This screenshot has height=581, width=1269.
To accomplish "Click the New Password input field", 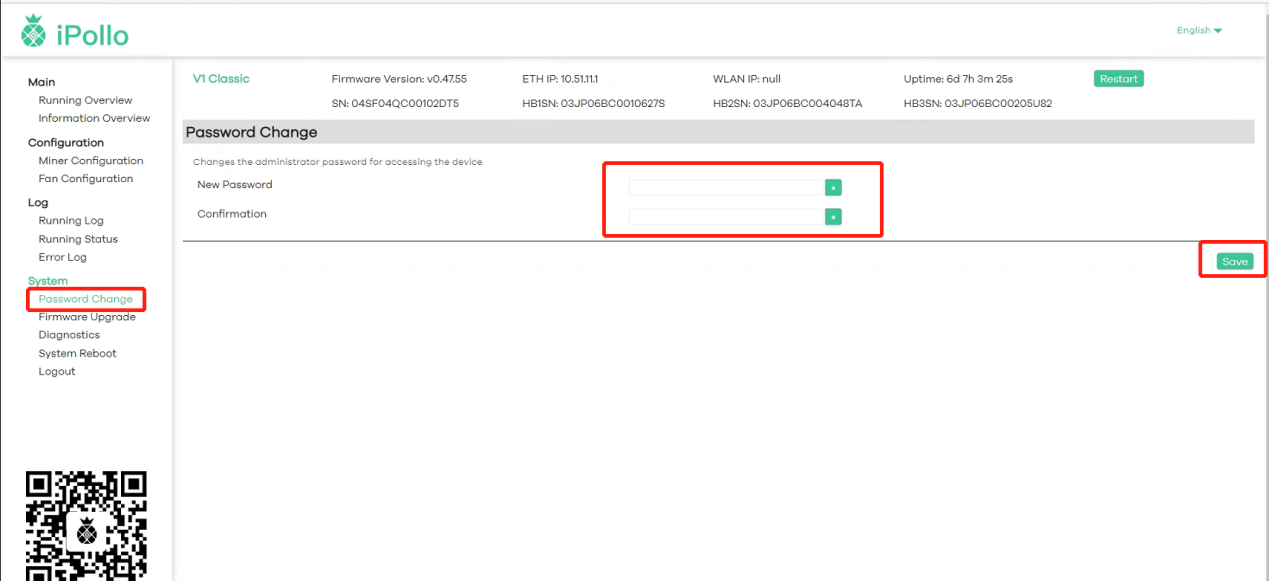I will point(725,187).
